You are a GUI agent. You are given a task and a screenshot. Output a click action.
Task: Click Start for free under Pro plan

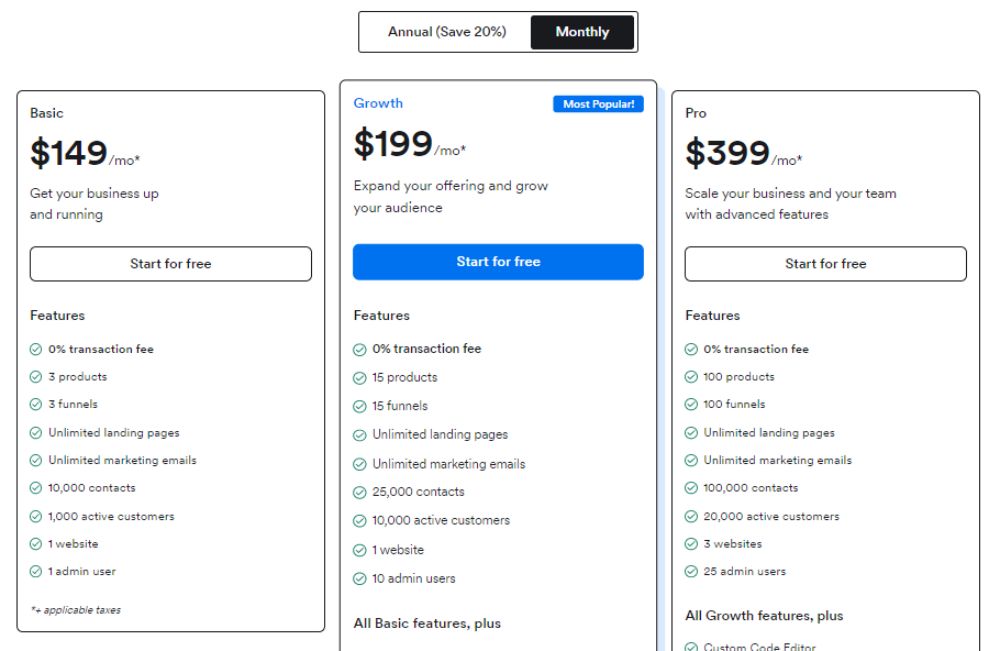tap(825, 263)
